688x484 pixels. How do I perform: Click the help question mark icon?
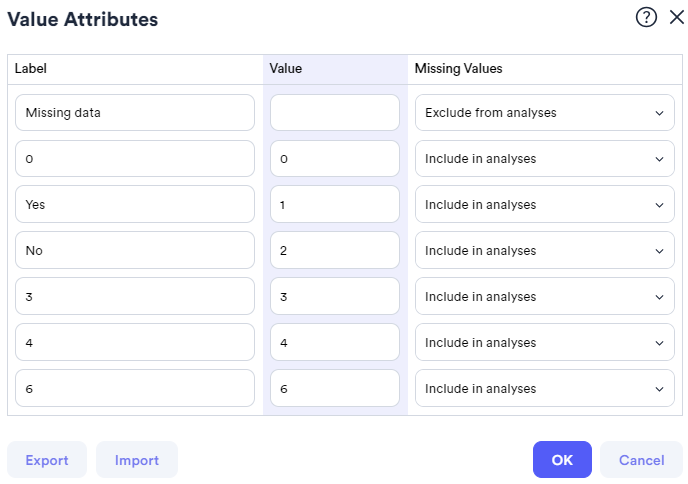click(645, 18)
